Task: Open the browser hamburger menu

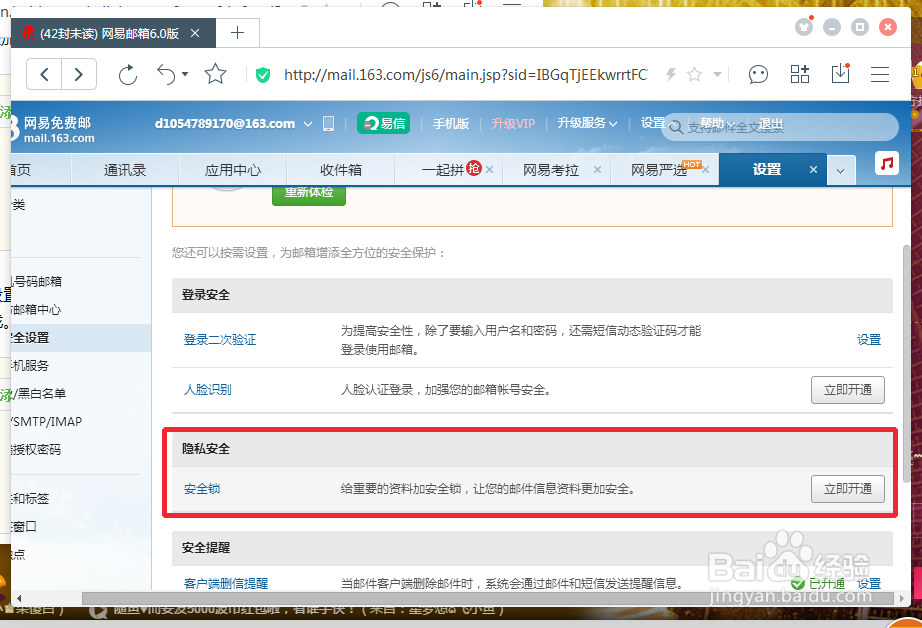Action: pyautogui.click(x=880, y=75)
